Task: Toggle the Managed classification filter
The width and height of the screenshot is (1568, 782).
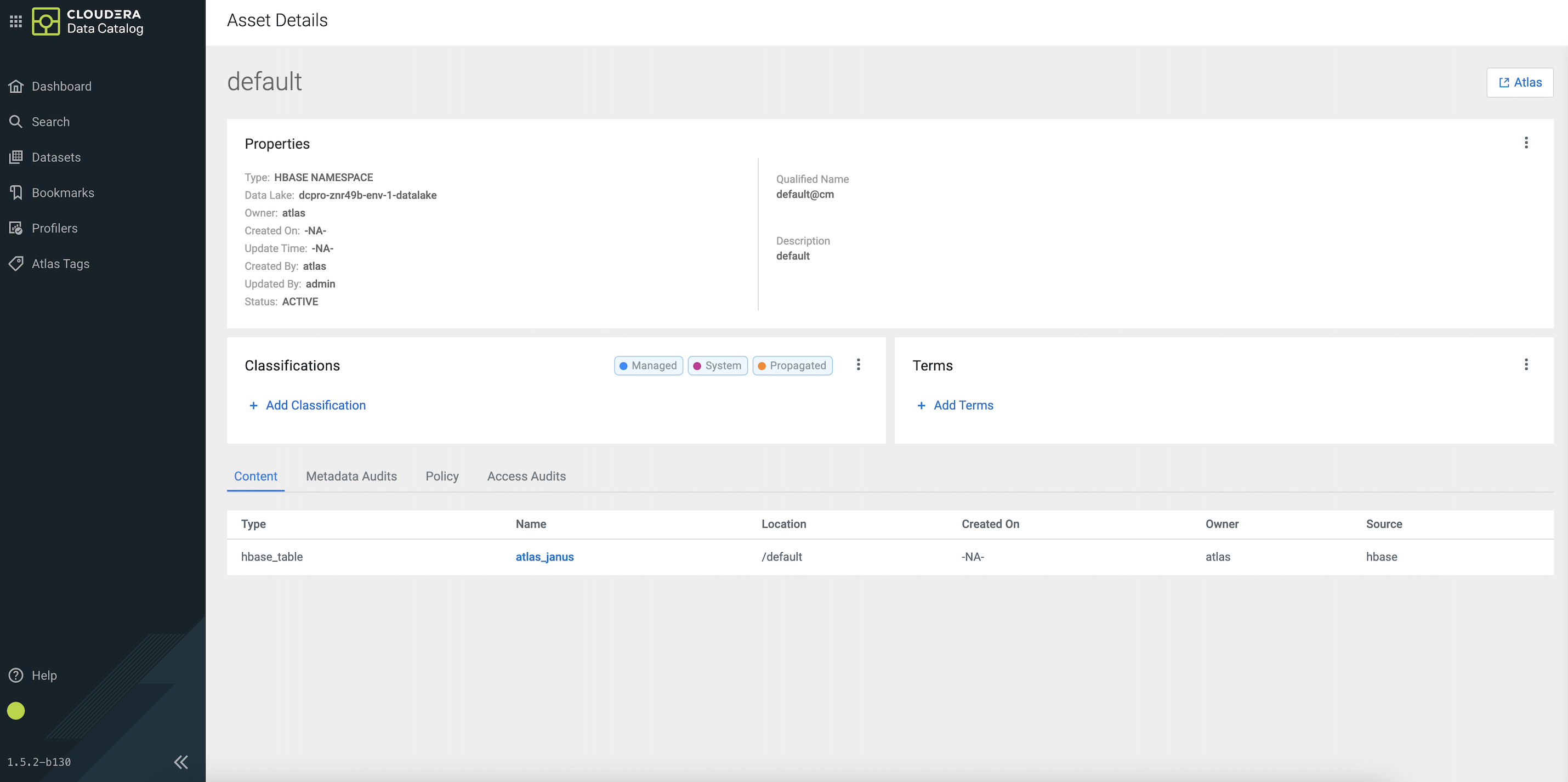Action: click(647, 365)
